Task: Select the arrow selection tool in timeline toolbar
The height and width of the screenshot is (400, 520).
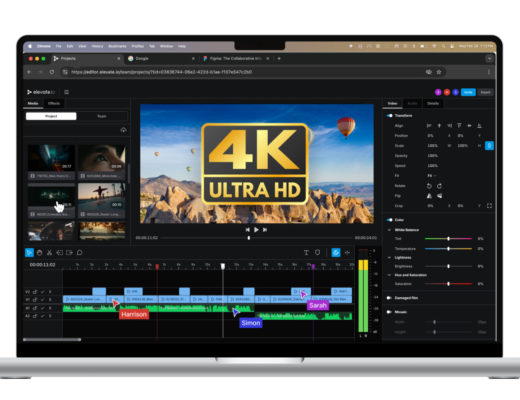Action: click(x=29, y=253)
